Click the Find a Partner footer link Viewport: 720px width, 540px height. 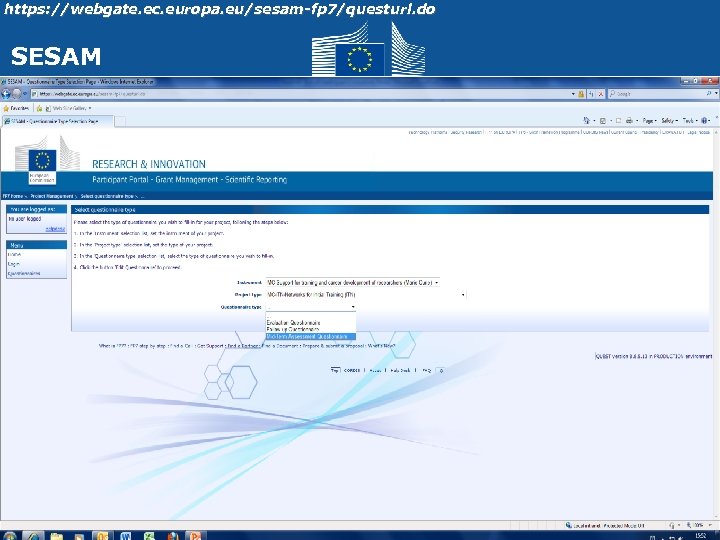click(x=244, y=346)
